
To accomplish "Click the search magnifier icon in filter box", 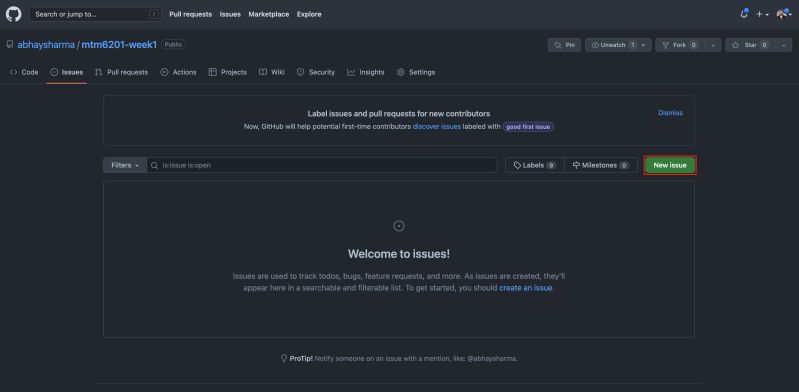I will tap(154, 165).
